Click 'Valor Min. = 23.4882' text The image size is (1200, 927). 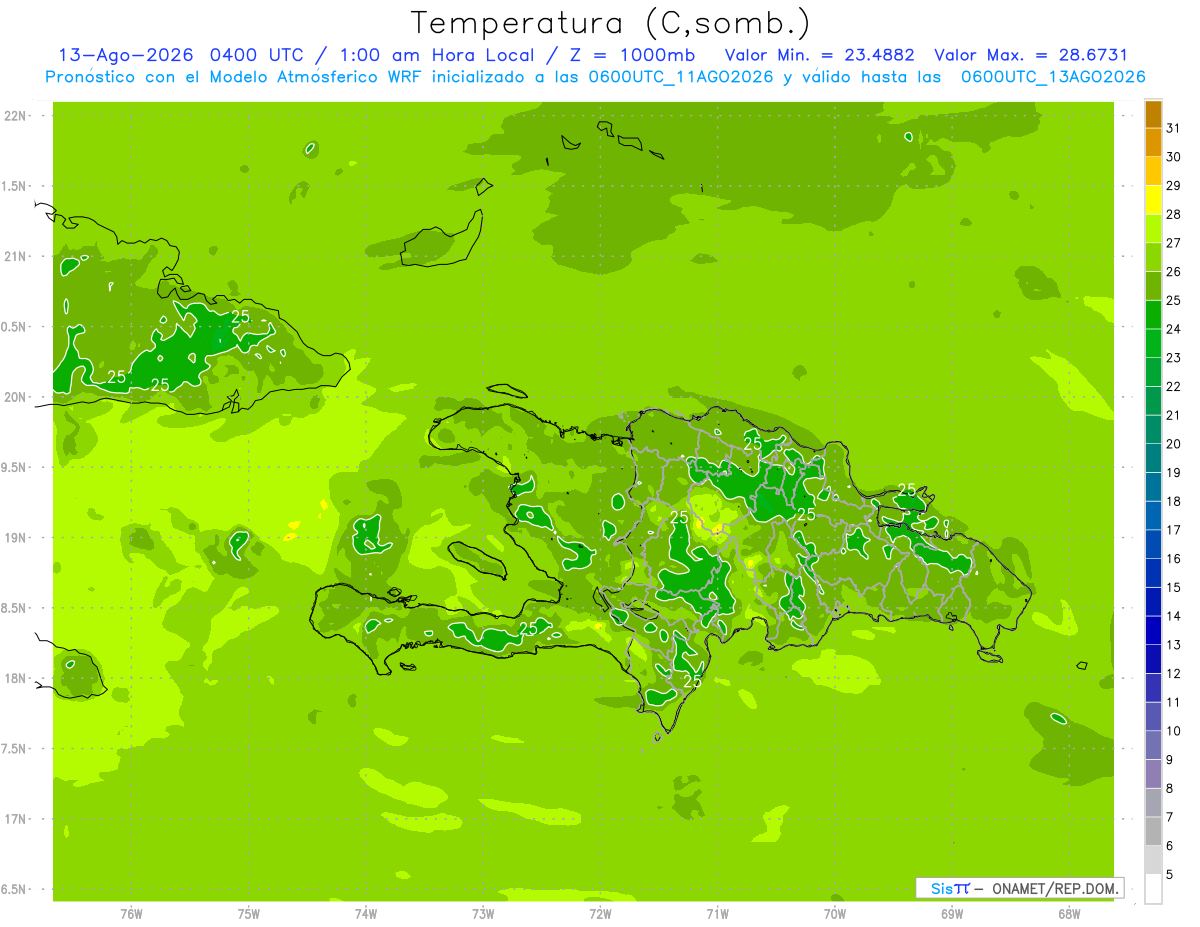[820, 55]
